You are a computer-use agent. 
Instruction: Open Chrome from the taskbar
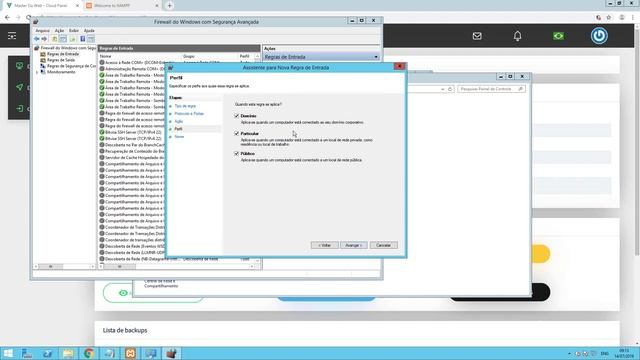point(89,353)
